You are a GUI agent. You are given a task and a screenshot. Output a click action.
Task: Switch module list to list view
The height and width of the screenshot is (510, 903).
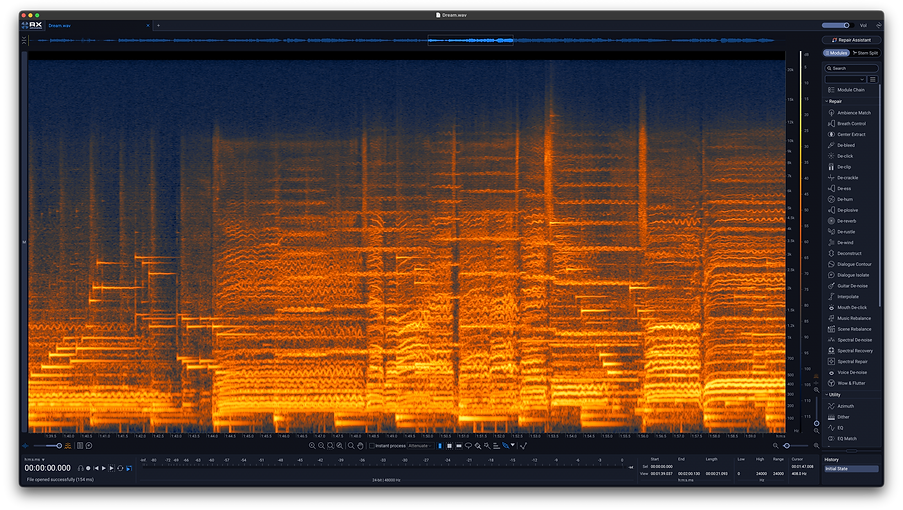(872, 79)
